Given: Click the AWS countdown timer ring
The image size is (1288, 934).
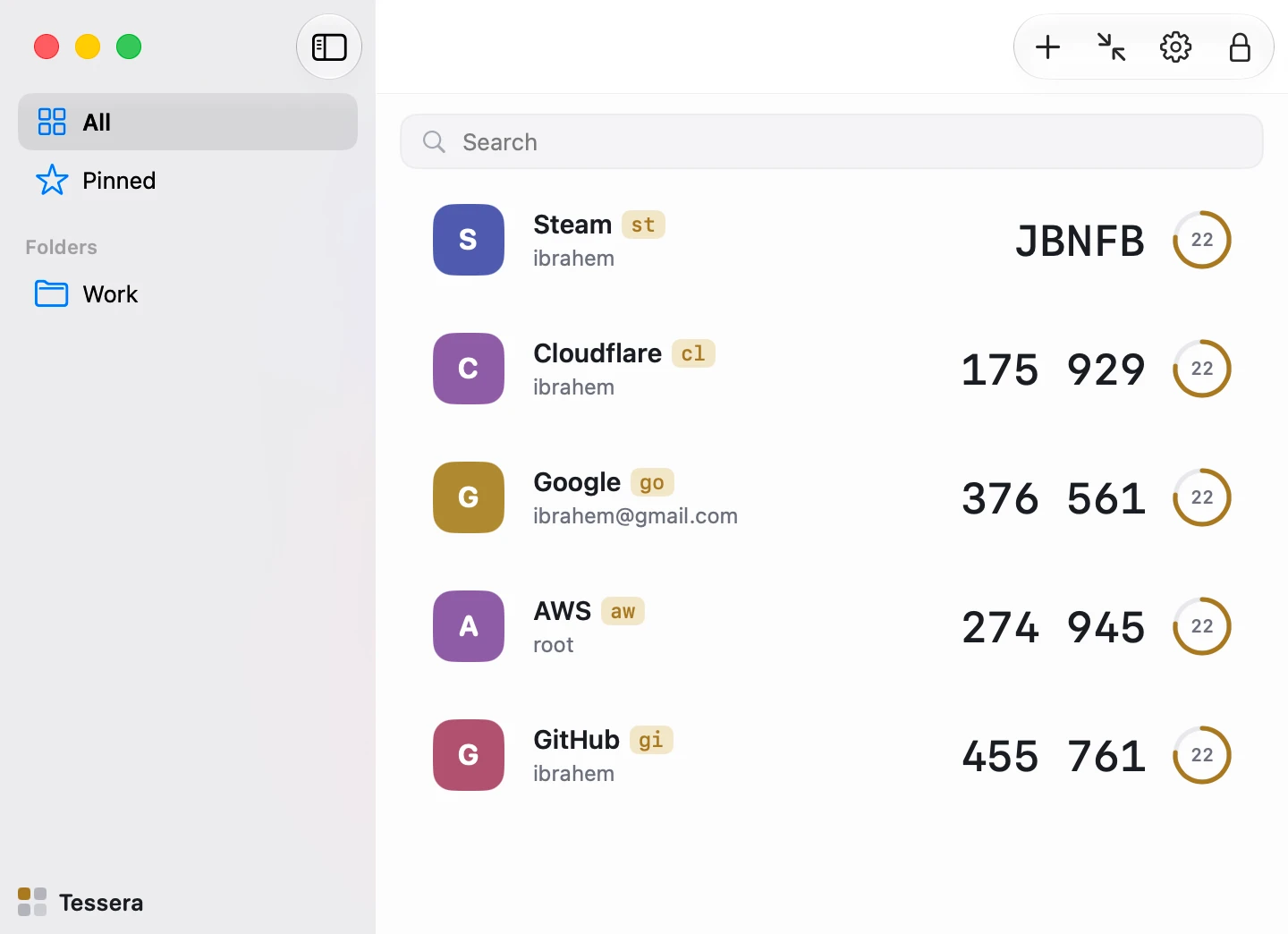Looking at the screenshot, I should pos(1202,626).
